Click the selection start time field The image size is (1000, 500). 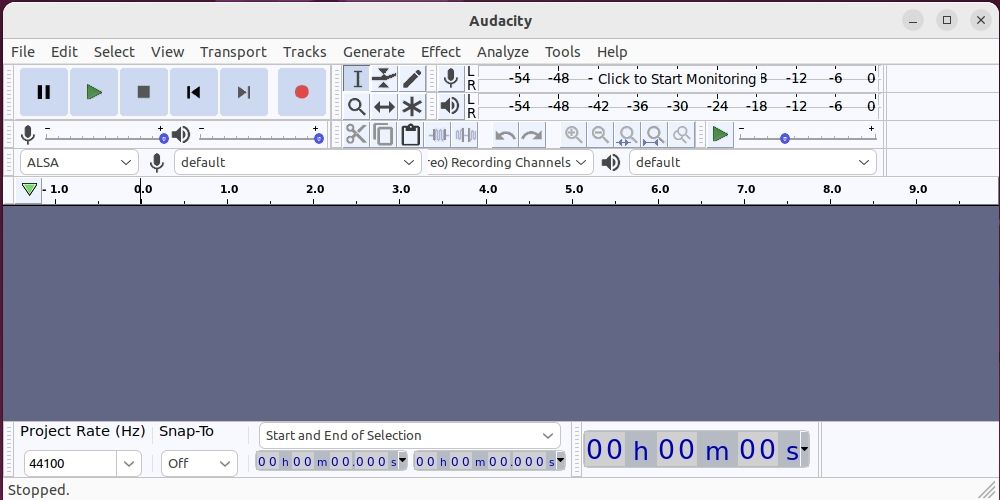point(326,461)
